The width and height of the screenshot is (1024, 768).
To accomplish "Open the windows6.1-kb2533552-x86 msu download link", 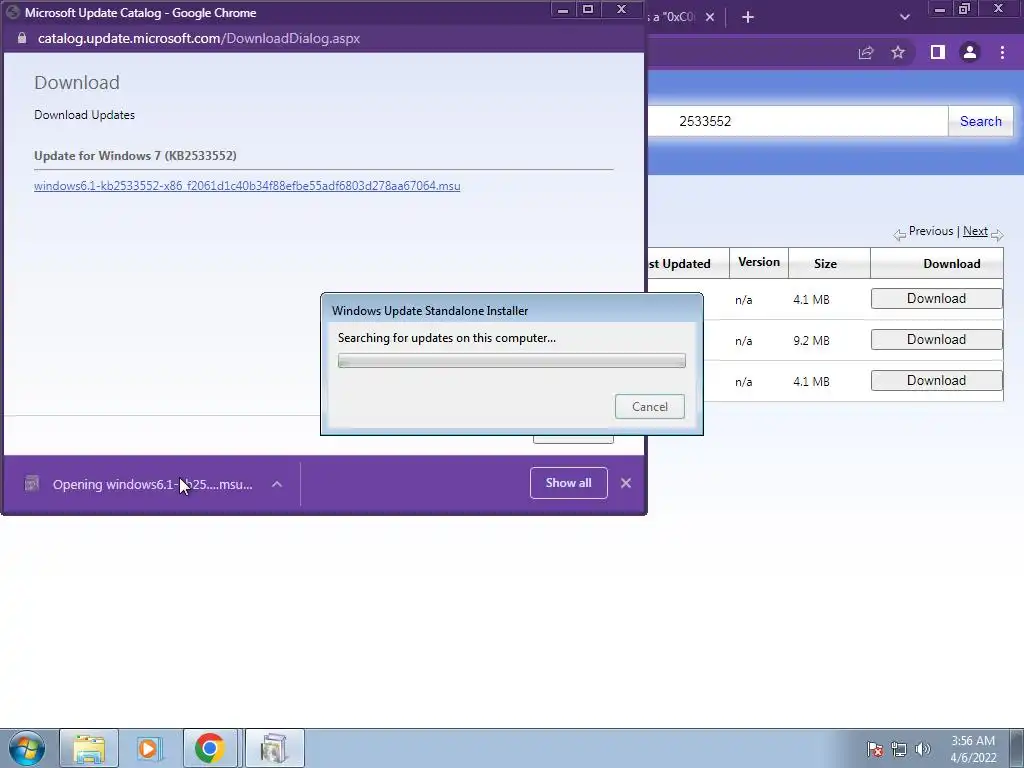I will pyautogui.click(x=247, y=186).
